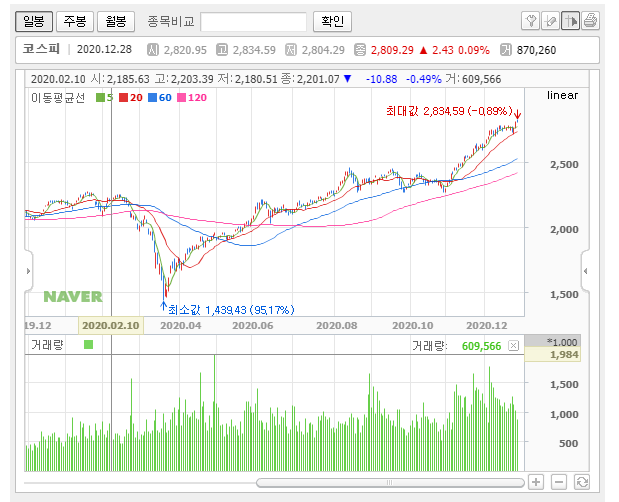619x502 pixels.
Task: Switch to the 주봉 weekly chart
Action: (x=75, y=21)
